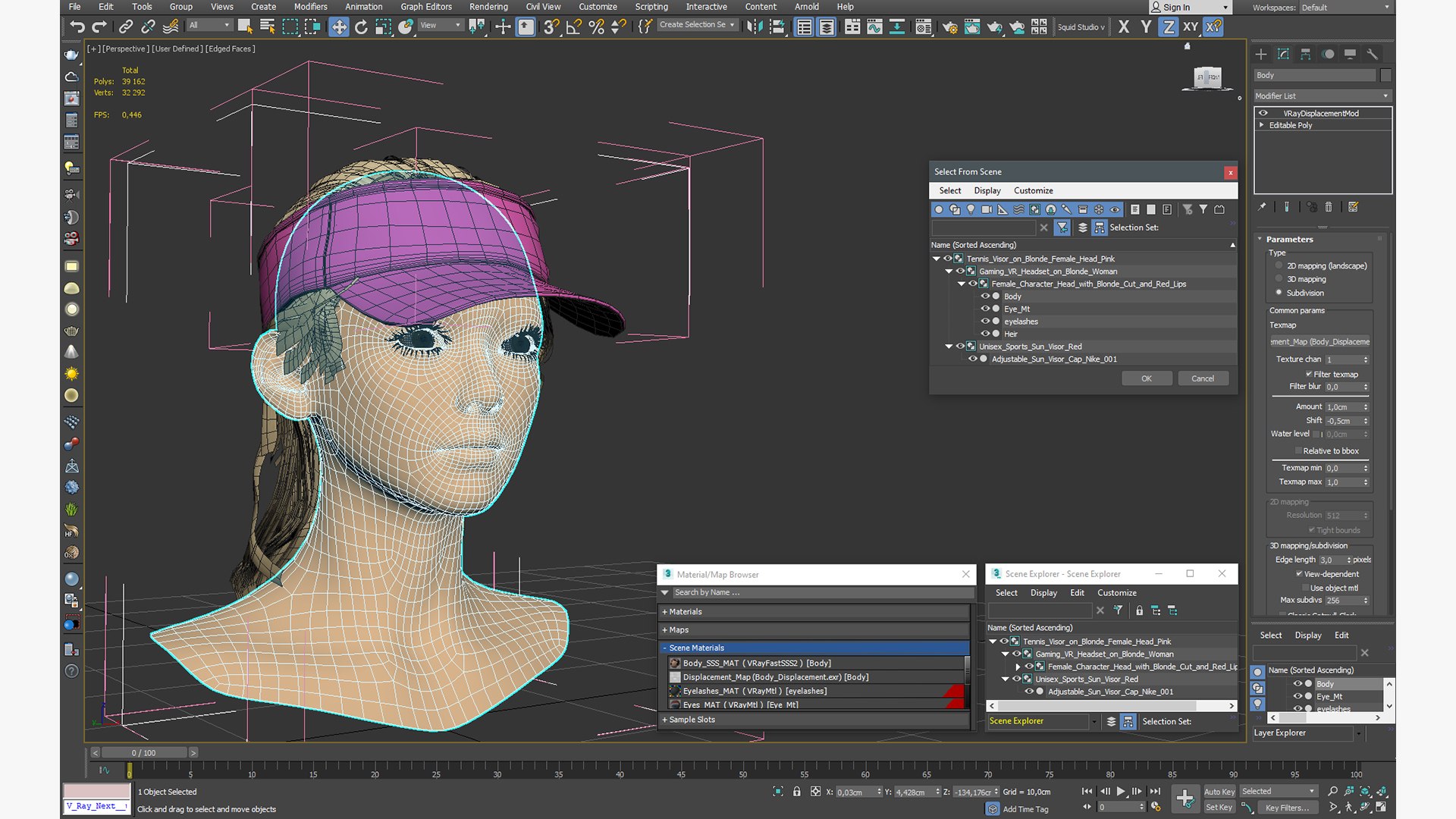Open the Key Filters dialog

[1286, 808]
